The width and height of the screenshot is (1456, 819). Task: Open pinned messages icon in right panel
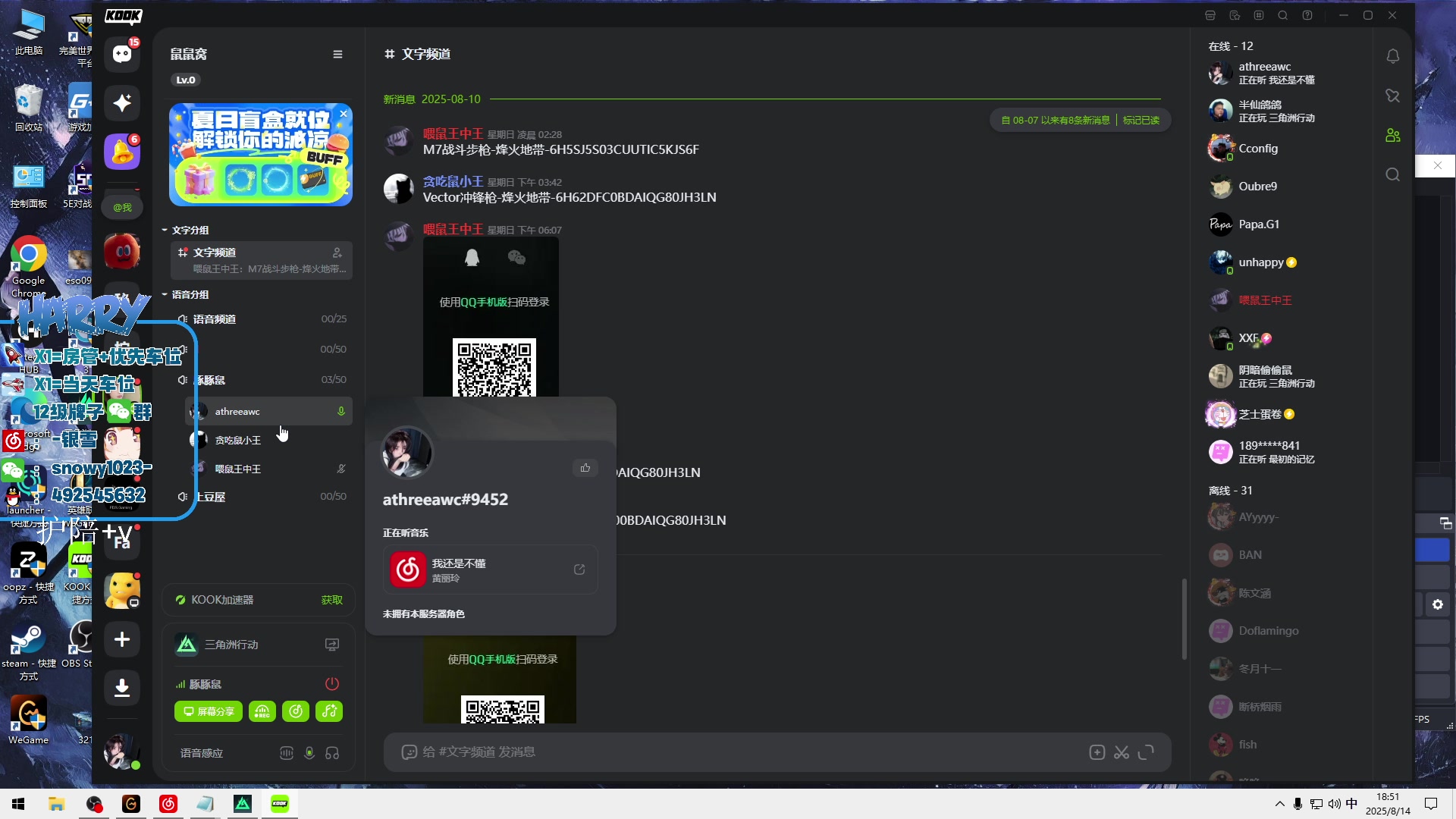tap(1393, 96)
